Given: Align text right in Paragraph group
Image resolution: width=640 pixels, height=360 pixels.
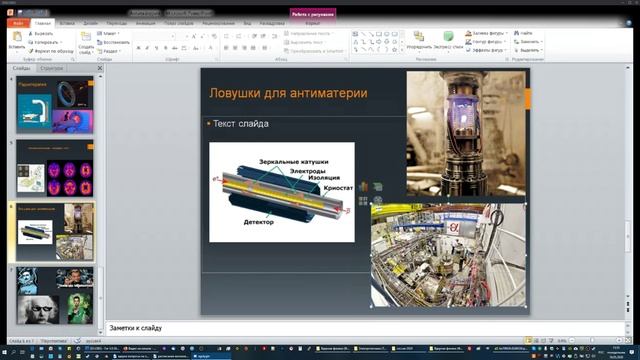Looking at the screenshot, I should click(244, 48).
